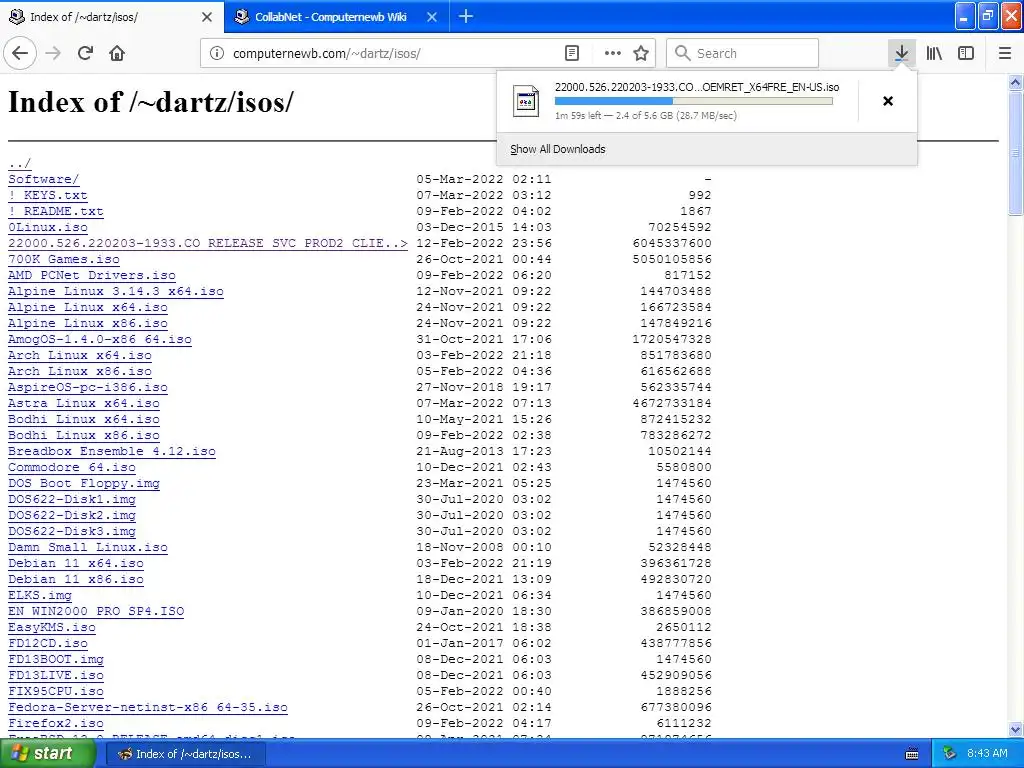Download FD13LIVE.iso
This screenshot has width=1024, height=768.
coord(56,675)
